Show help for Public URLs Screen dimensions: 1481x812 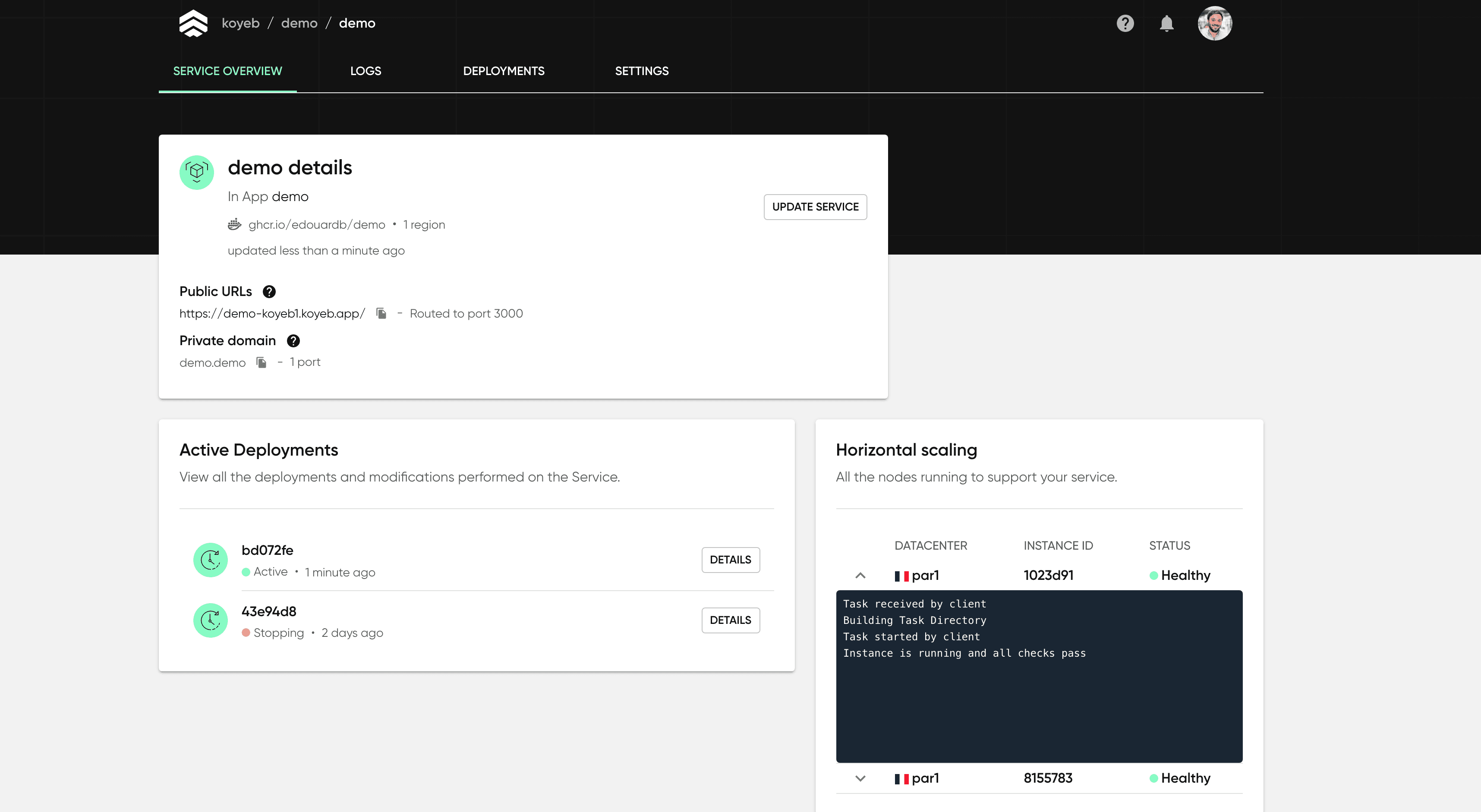coord(269,291)
